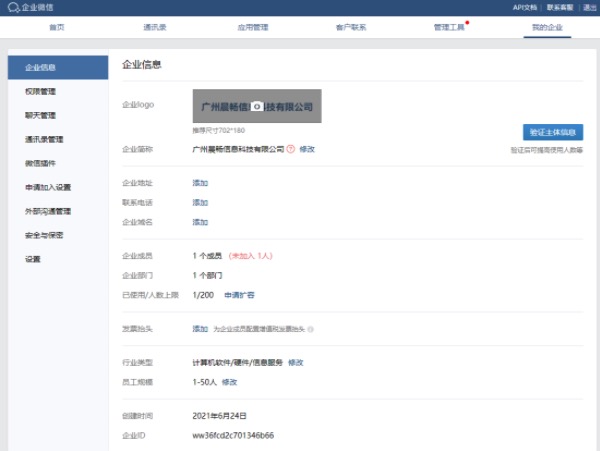The width and height of the screenshot is (600, 451).
Task: Open the 应用管理 tab
Action: [x=252, y=28]
